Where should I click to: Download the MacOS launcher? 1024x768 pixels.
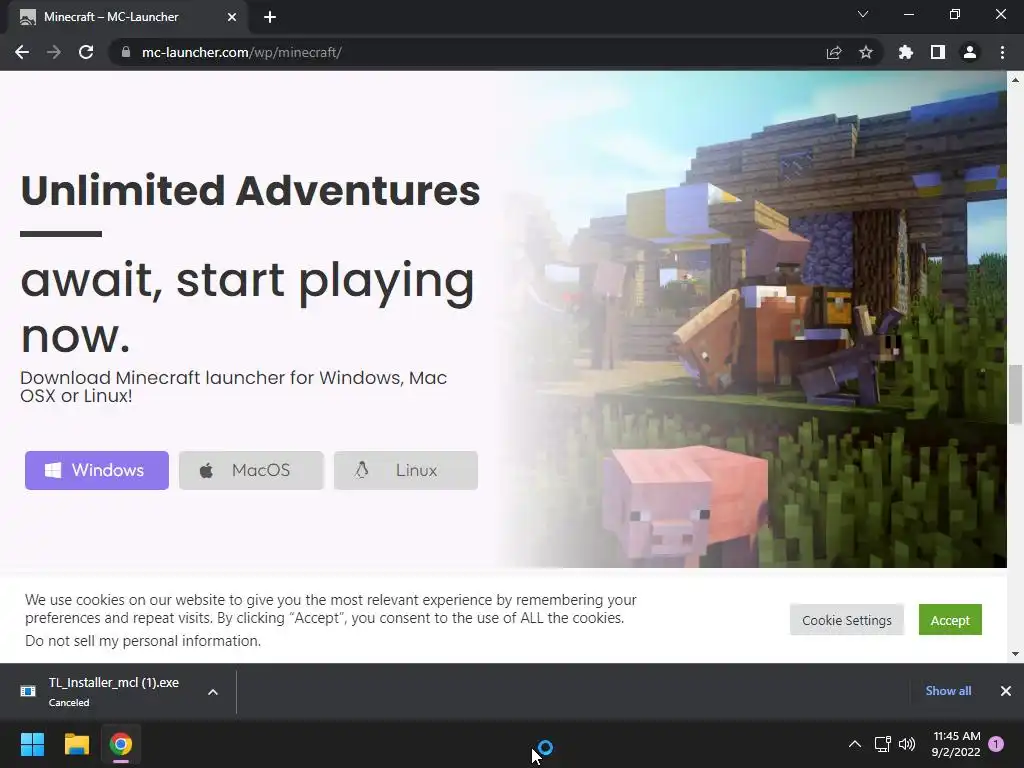(251, 470)
